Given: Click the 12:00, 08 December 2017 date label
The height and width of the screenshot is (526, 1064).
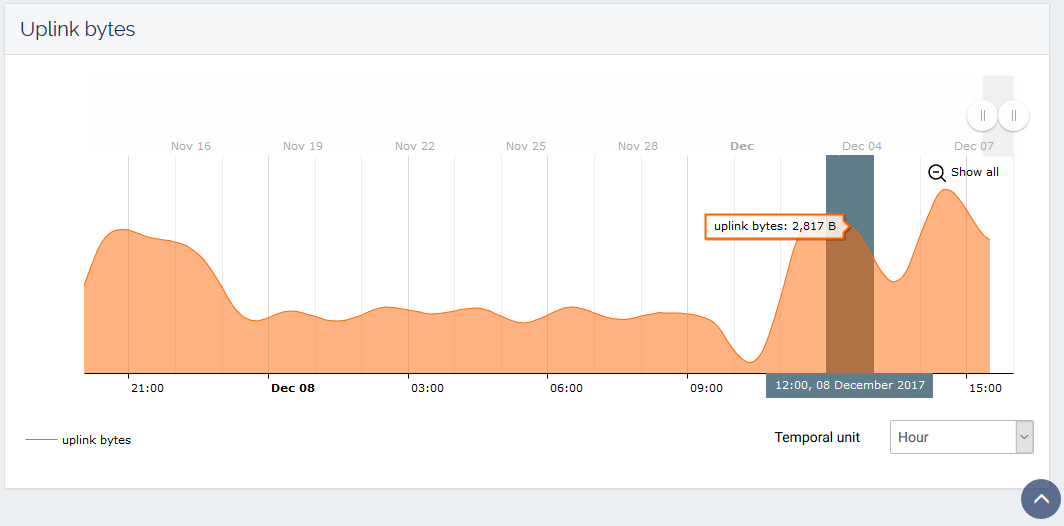Looking at the screenshot, I should pyautogui.click(x=849, y=386).
